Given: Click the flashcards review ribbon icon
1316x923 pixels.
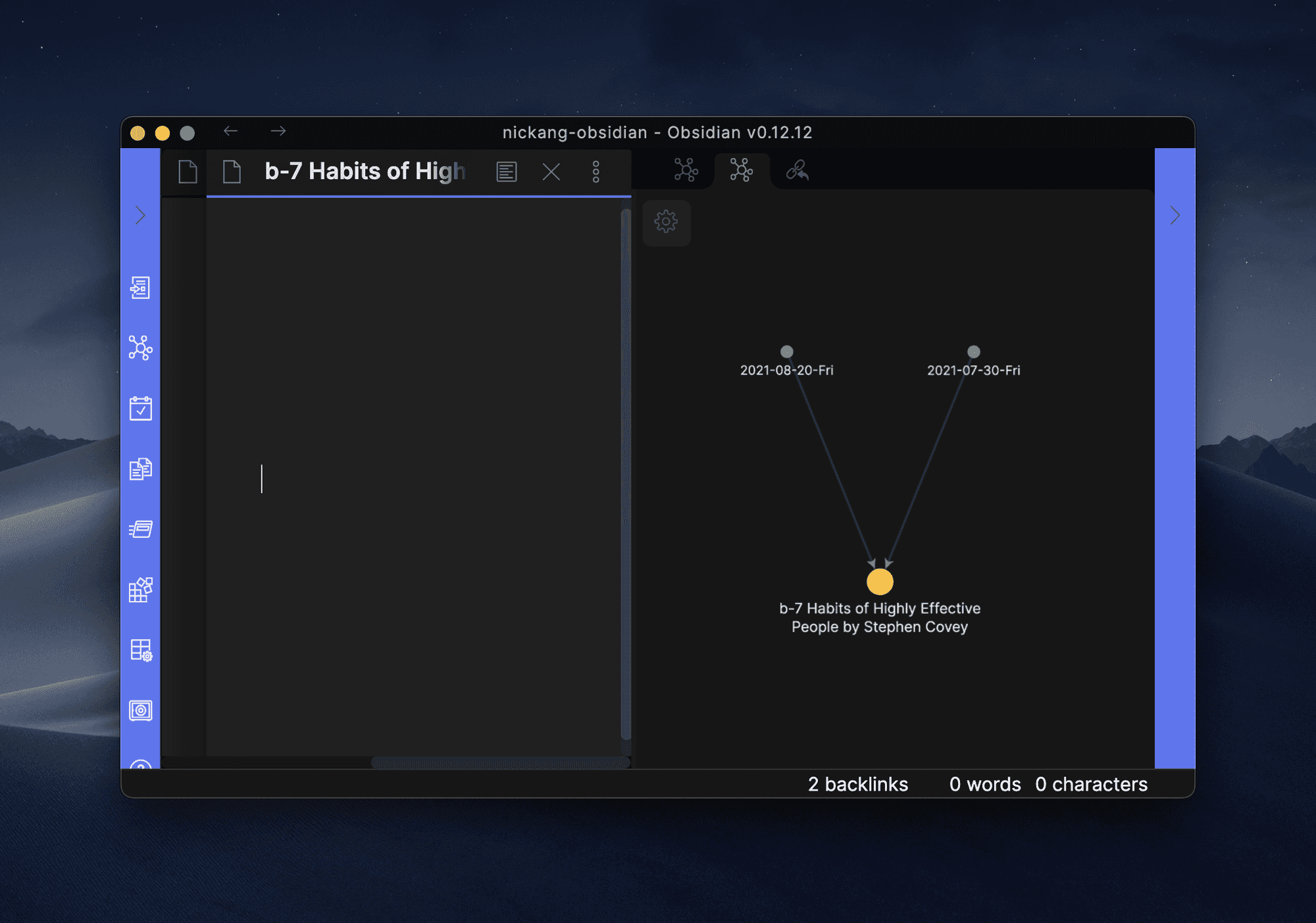Looking at the screenshot, I should coord(140,529).
